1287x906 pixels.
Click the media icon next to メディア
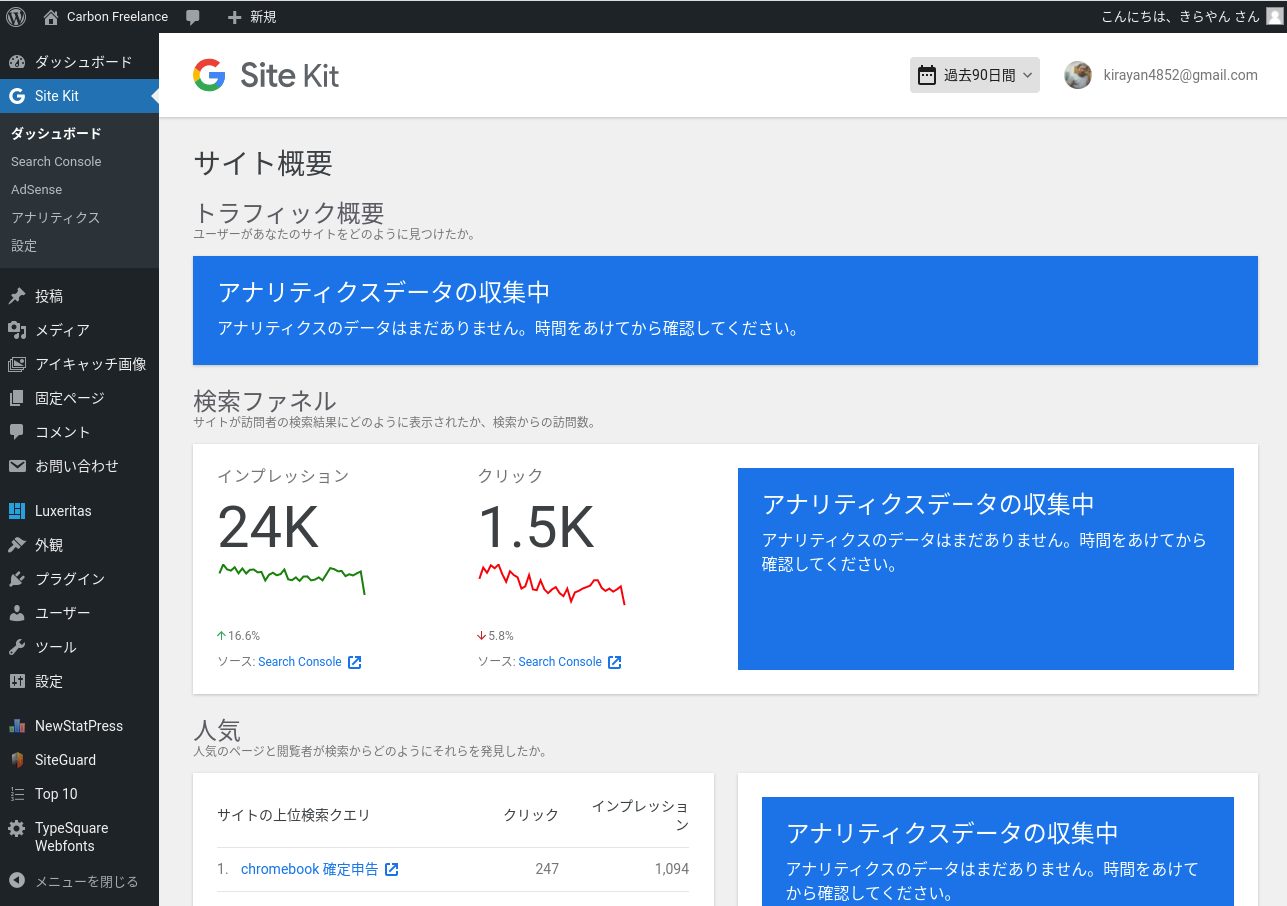coord(16,330)
